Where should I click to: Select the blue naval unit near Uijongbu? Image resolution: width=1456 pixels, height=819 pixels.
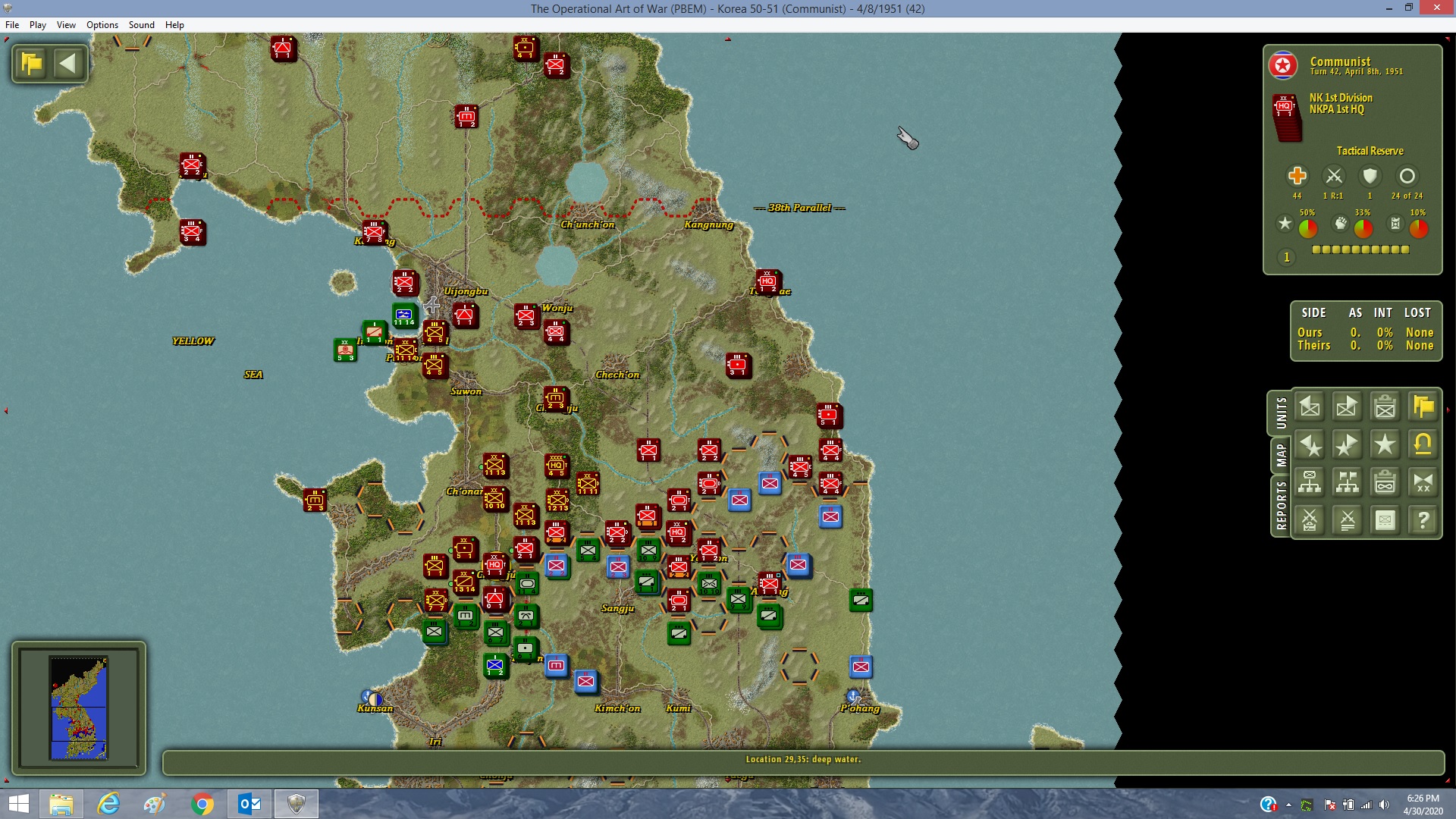point(404,315)
